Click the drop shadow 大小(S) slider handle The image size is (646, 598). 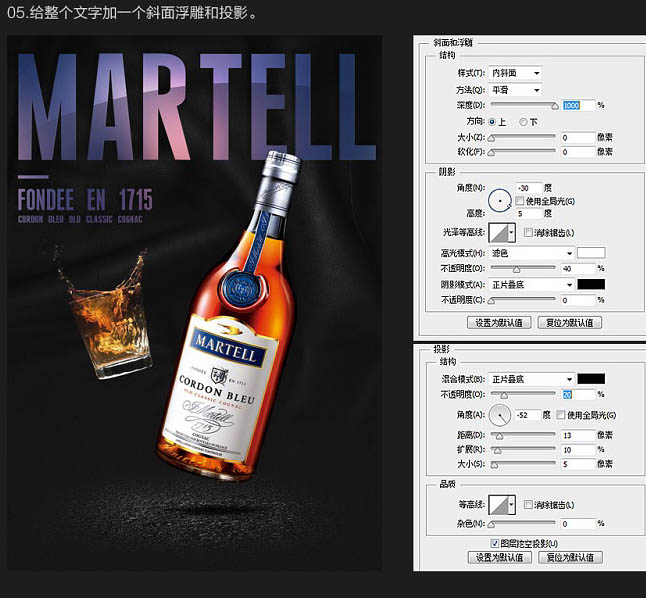click(x=494, y=465)
